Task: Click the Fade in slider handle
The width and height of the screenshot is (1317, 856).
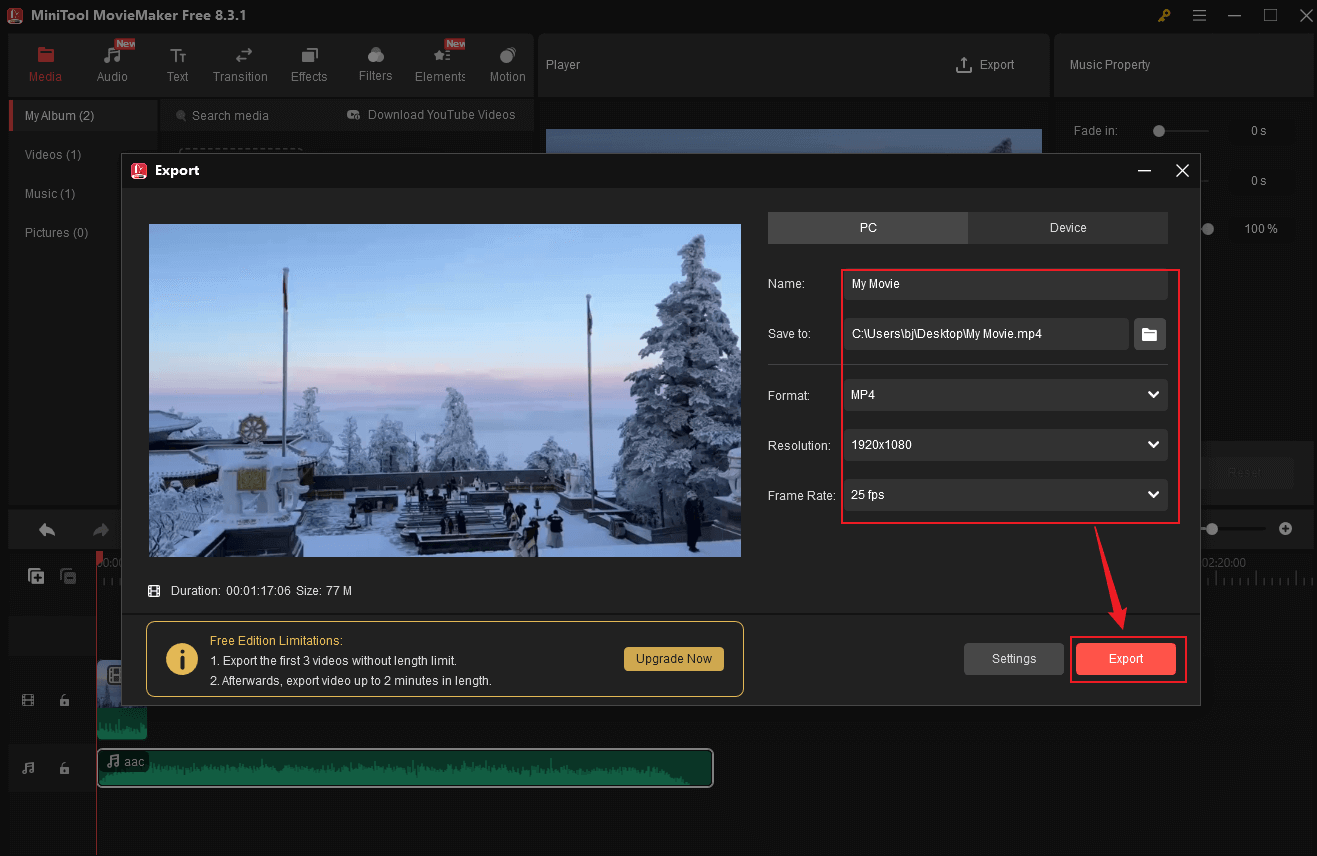Action: pos(1158,131)
